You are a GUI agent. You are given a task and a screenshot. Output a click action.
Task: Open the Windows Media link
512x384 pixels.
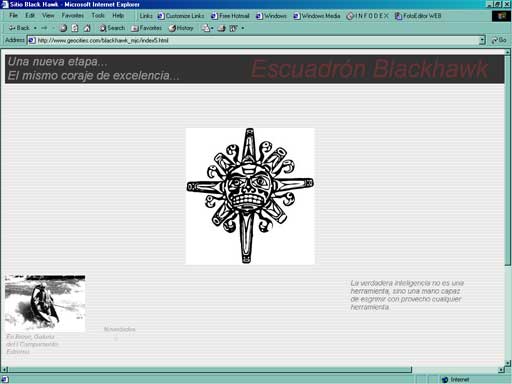[317, 16]
